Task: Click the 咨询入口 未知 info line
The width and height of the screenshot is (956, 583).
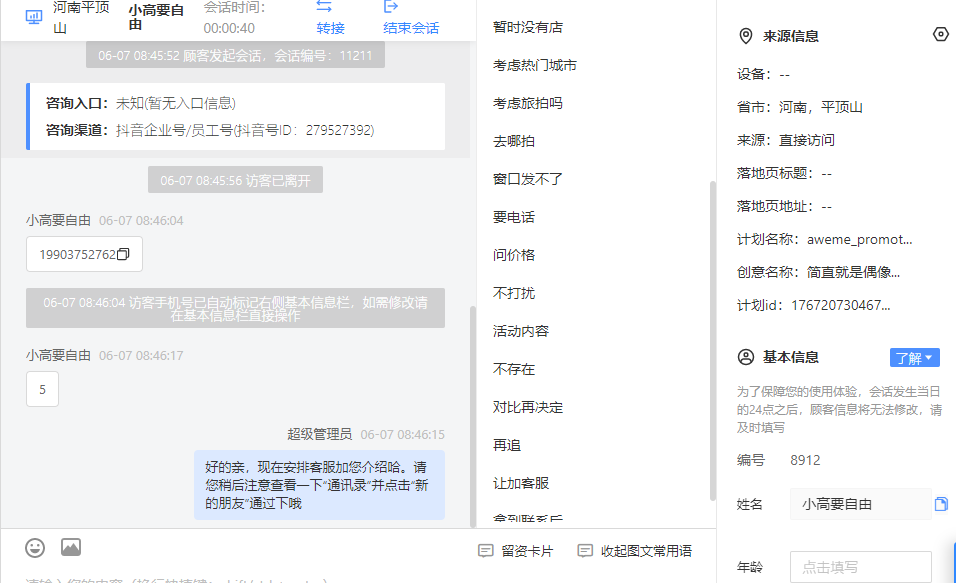Action: point(141,103)
